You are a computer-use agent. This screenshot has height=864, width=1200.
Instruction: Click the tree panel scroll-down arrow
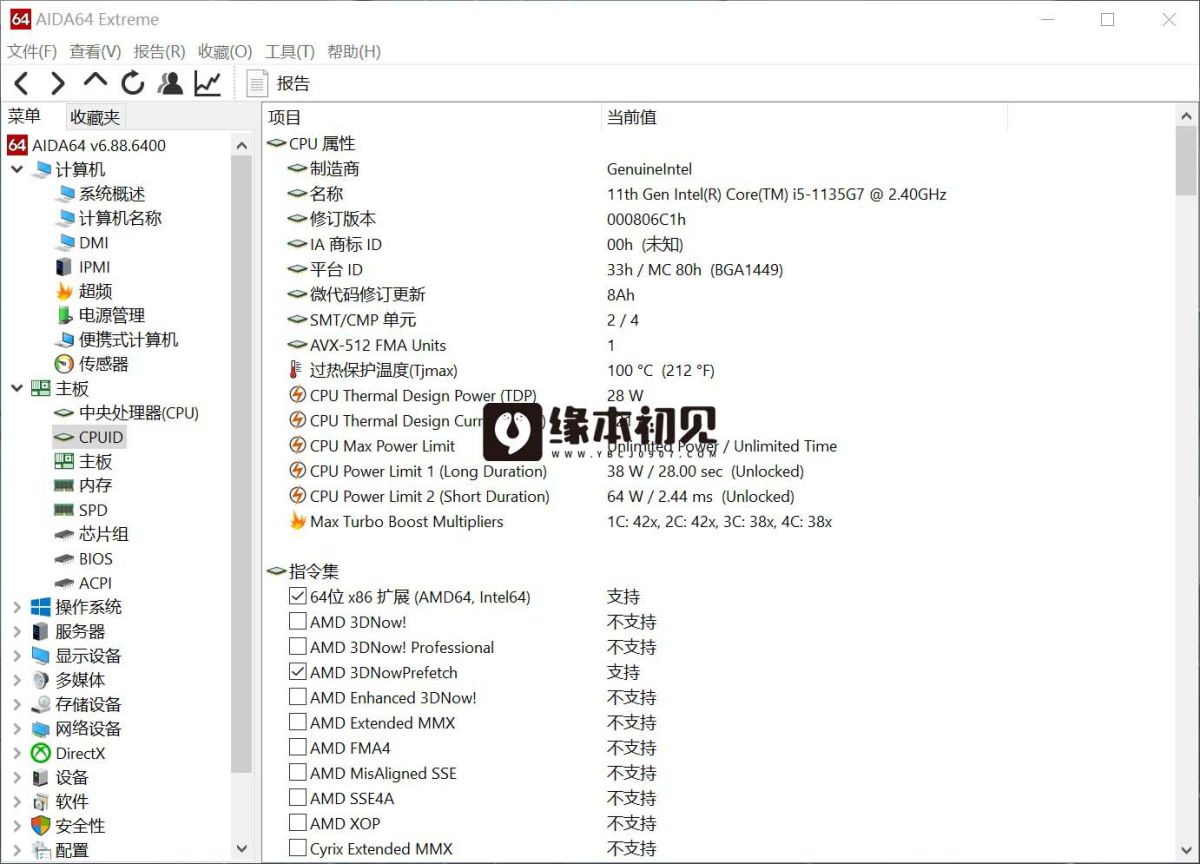tap(241, 849)
